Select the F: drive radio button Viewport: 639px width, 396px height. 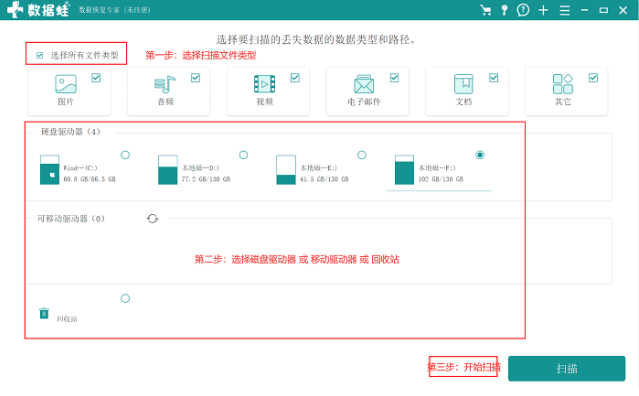(x=480, y=155)
